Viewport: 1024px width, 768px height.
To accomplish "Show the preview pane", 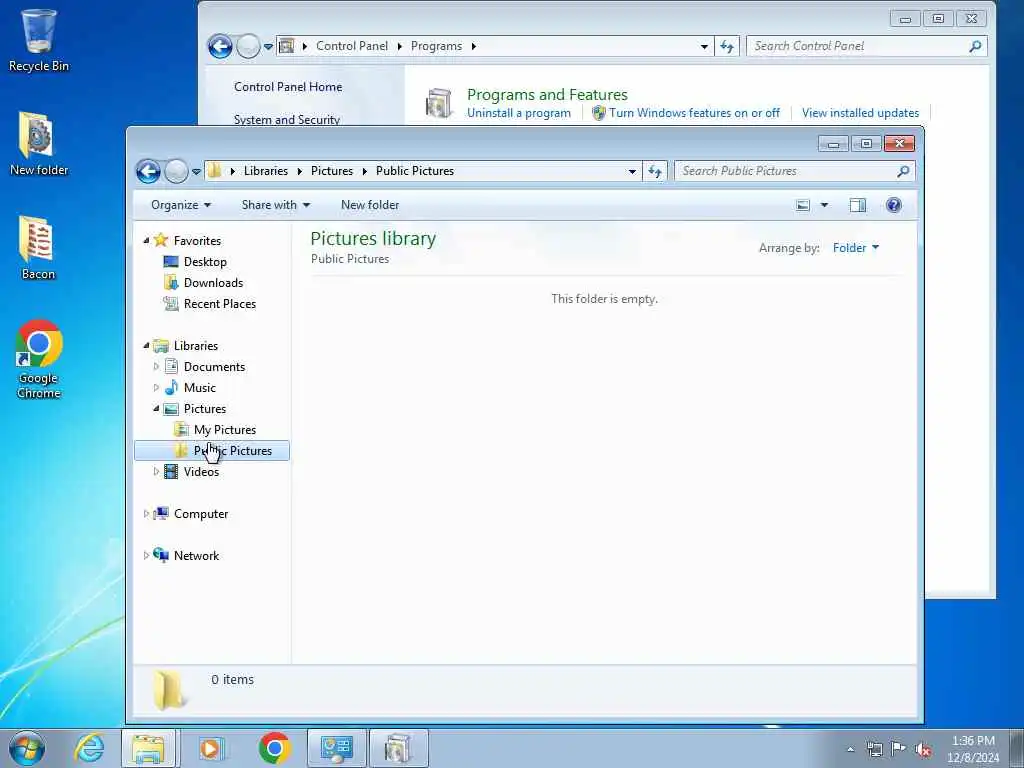I will pos(857,205).
